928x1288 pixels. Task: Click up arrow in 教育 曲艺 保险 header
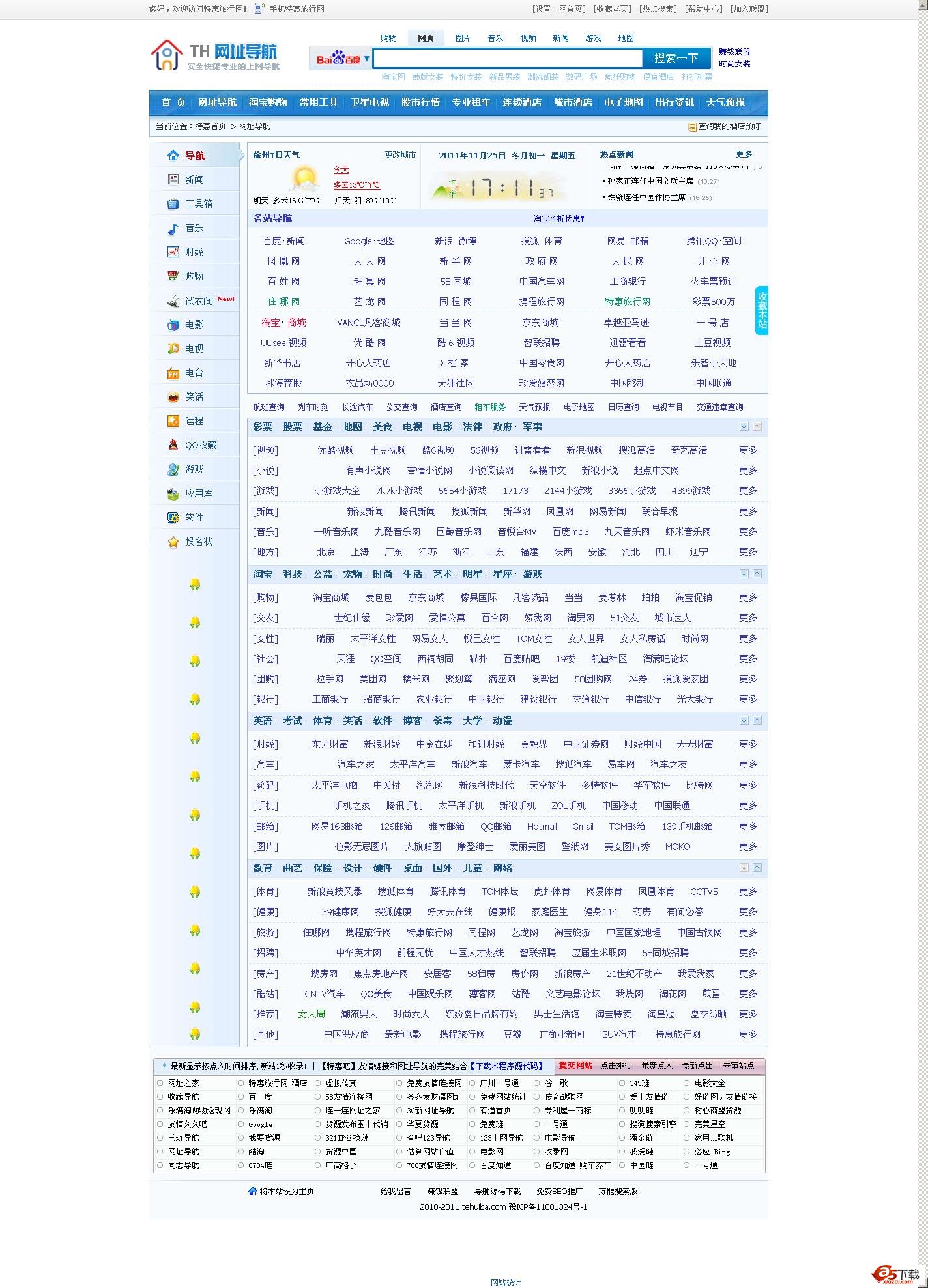(x=757, y=868)
